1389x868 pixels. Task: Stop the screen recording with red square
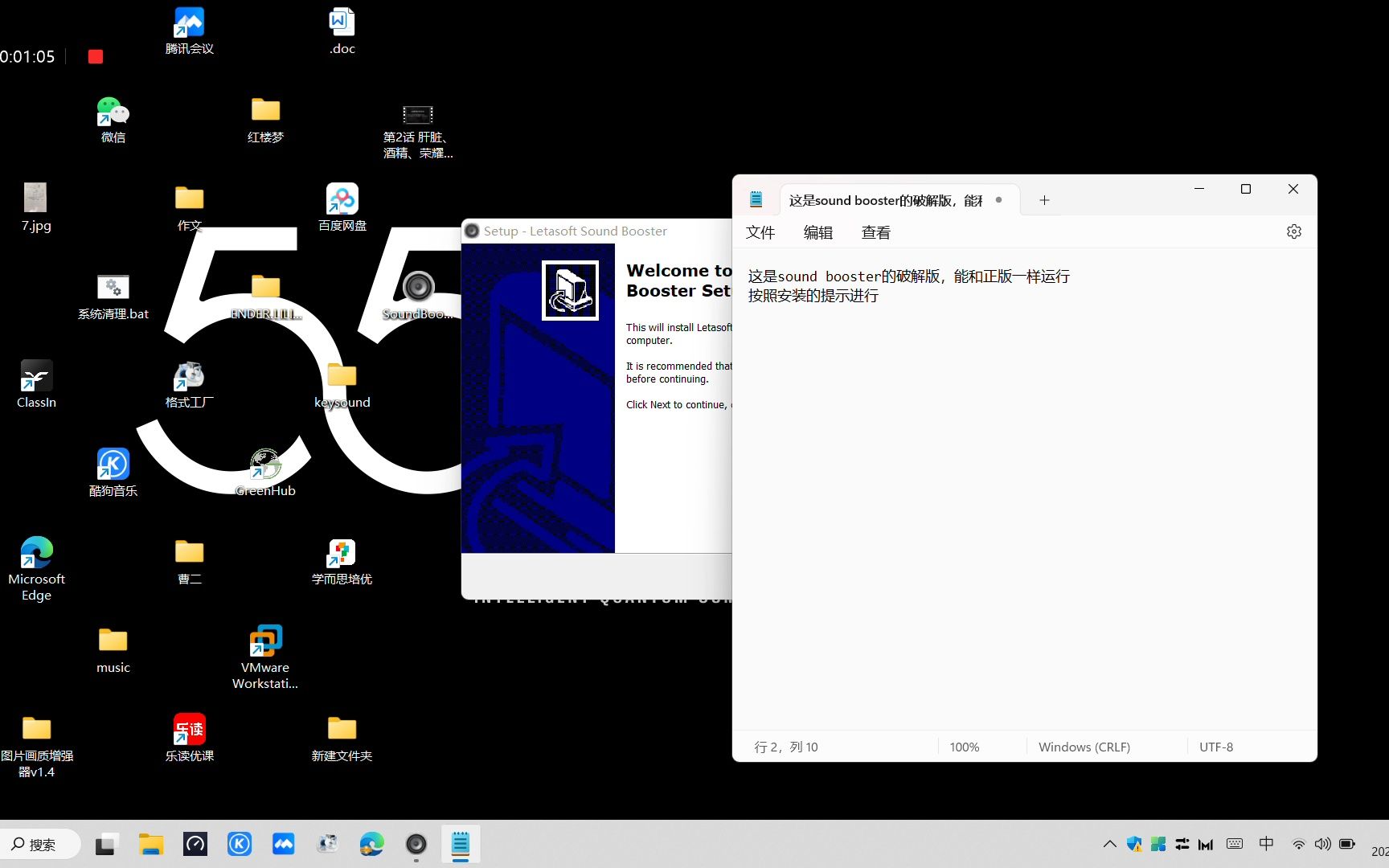[x=96, y=56]
